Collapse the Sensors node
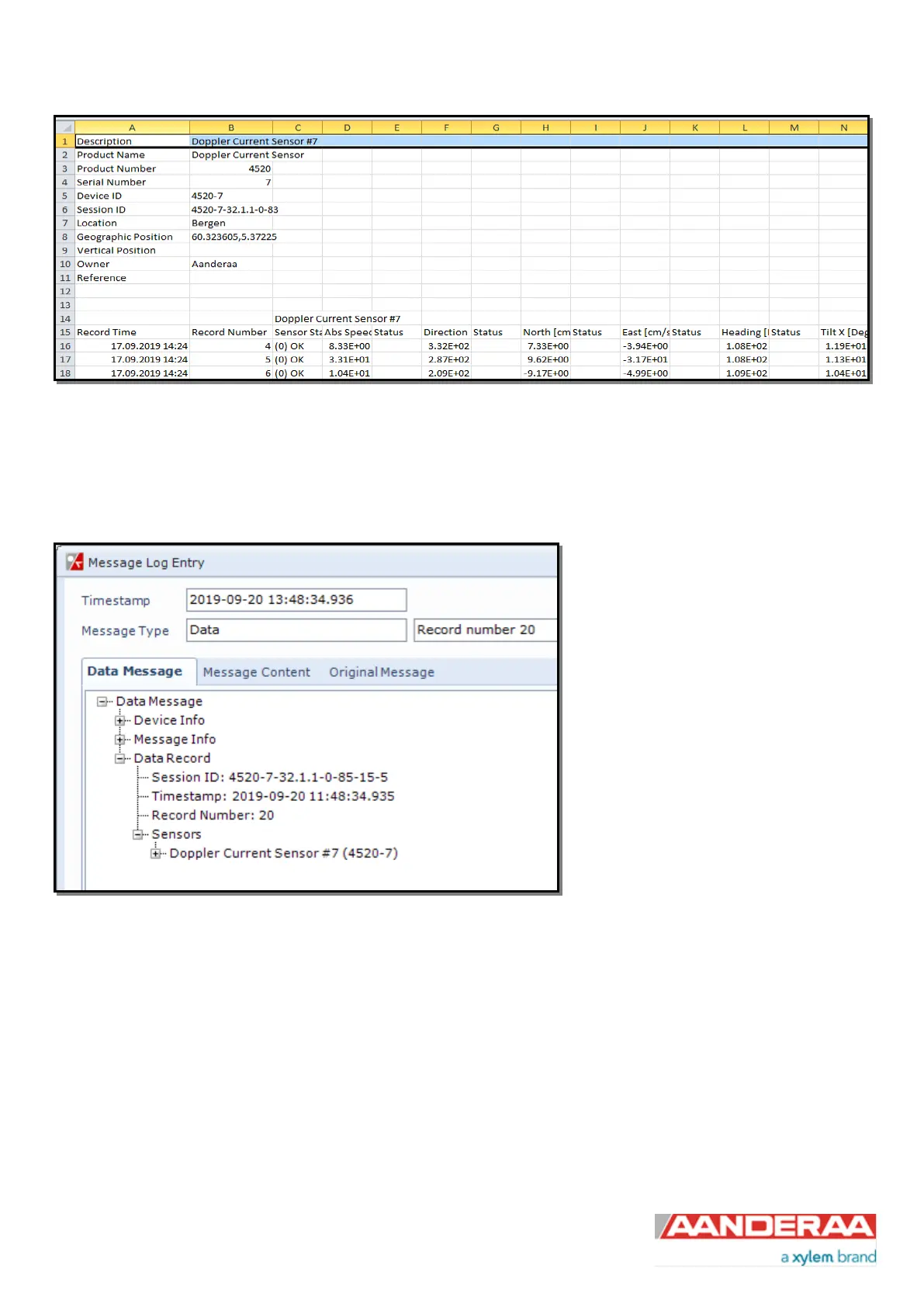The height and width of the screenshot is (1307, 924). [137, 835]
